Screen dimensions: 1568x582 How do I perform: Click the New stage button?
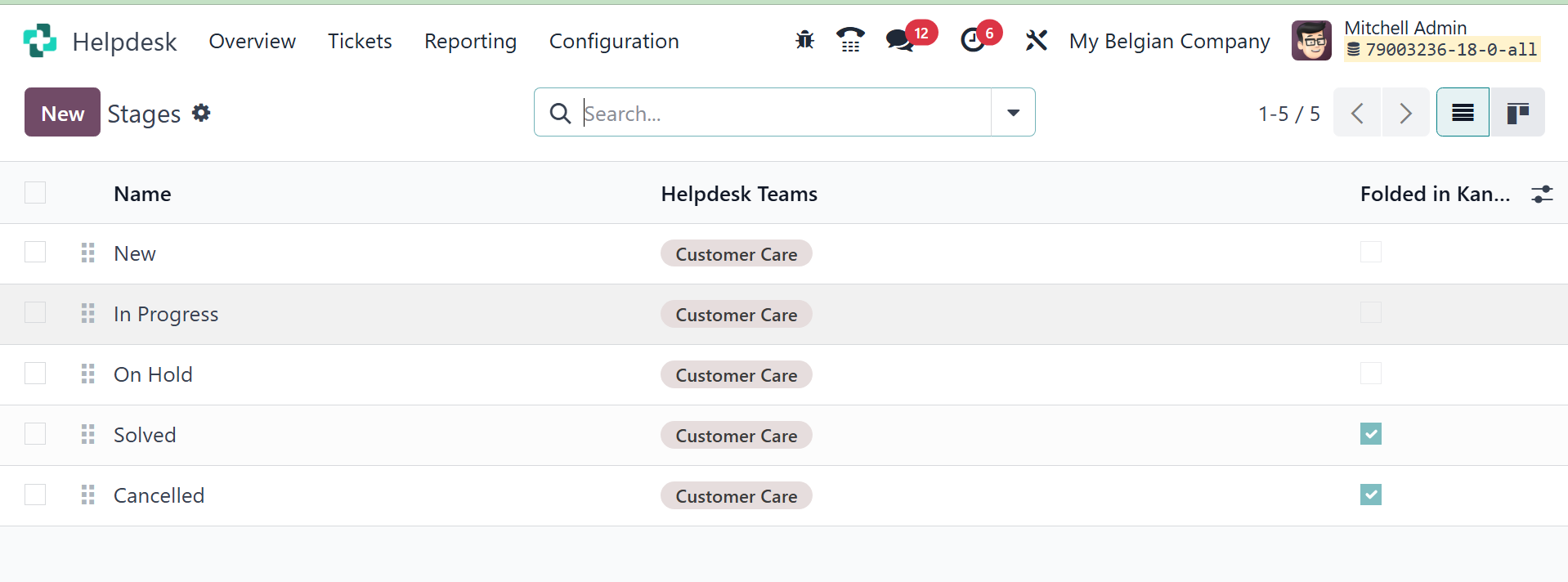click(62, 113)
